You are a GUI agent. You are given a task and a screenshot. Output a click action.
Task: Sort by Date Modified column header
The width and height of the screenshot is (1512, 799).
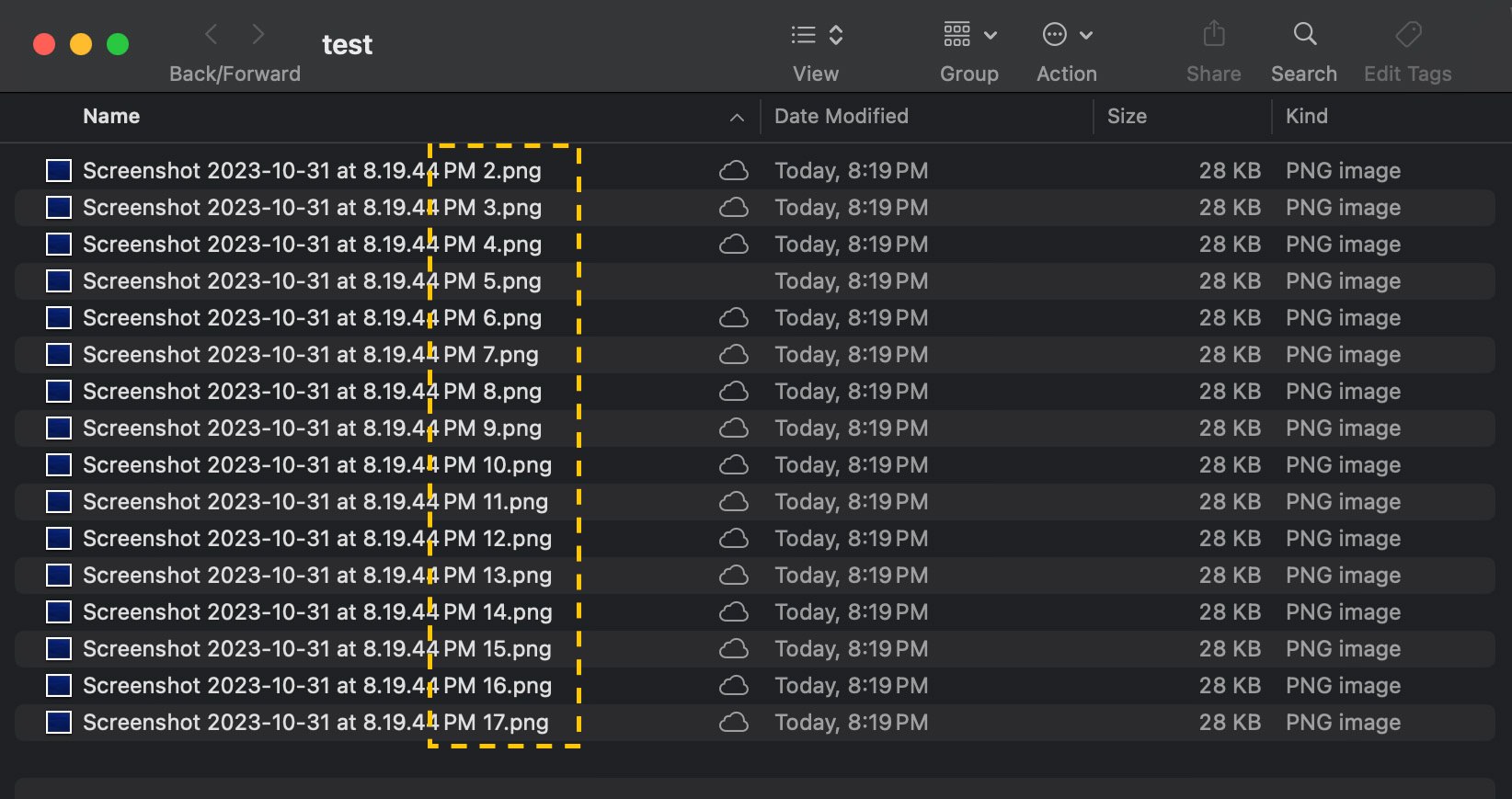(842, 116)
